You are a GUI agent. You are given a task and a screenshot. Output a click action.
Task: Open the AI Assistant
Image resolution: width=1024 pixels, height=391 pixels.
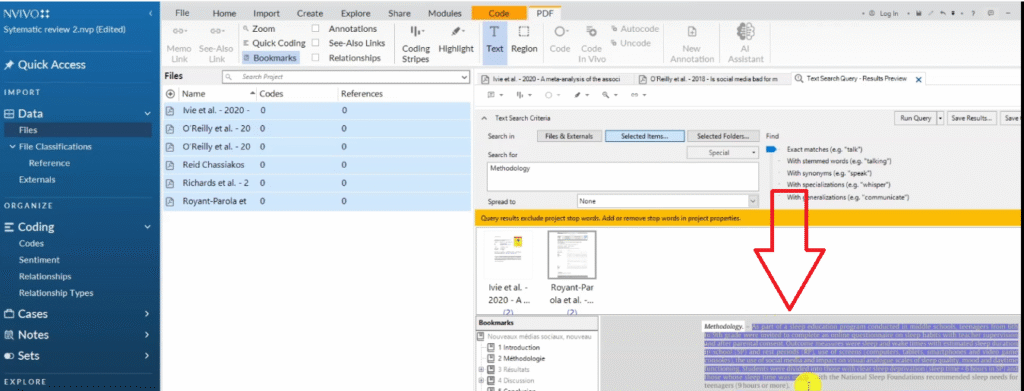[745, 44]
